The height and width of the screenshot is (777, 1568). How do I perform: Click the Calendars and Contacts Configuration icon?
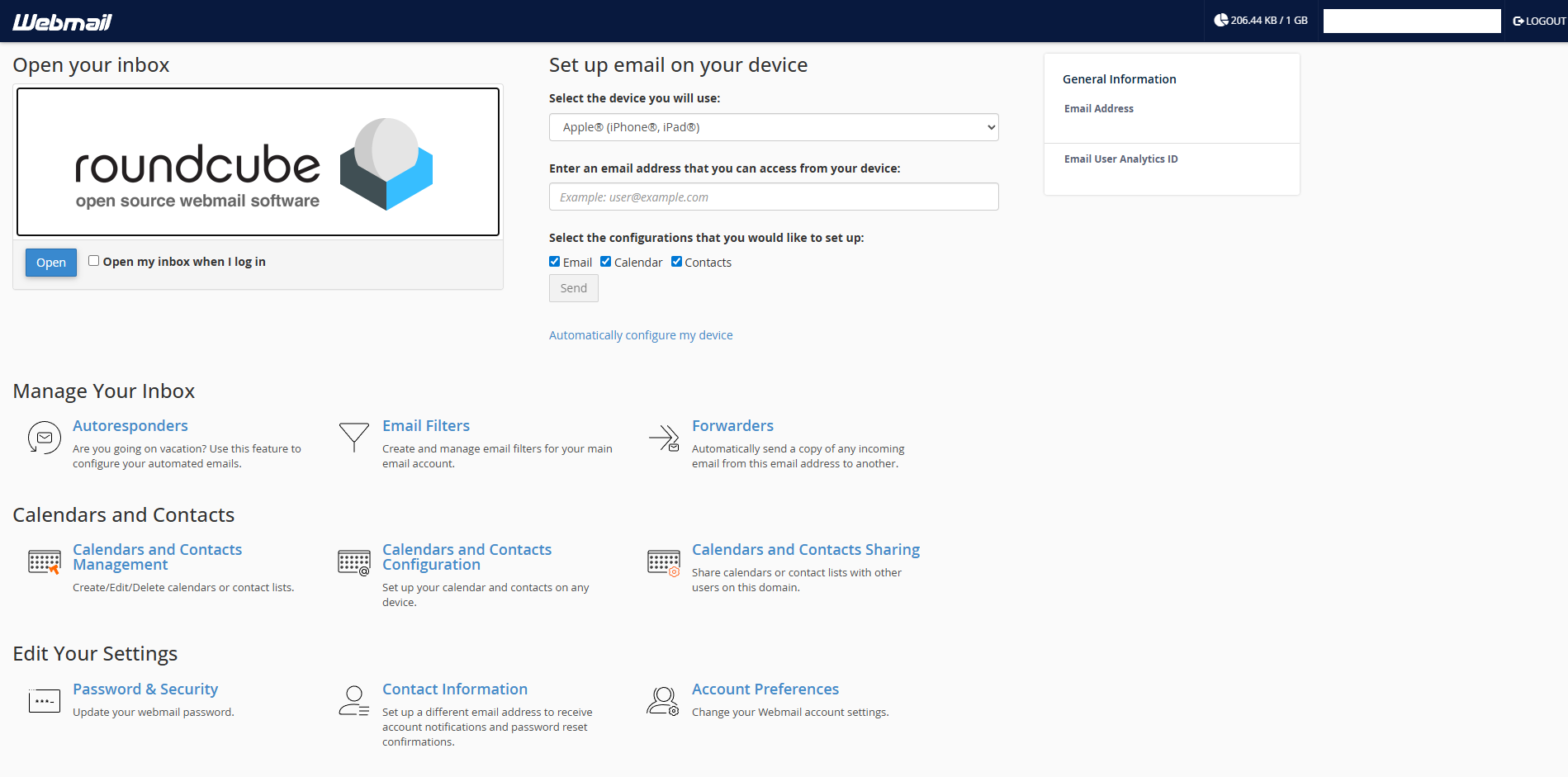(x=354, y=562)
